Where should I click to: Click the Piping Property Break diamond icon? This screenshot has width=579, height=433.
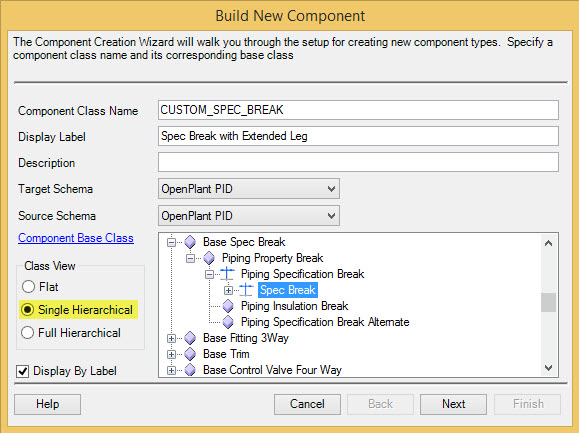coord(209,258)
